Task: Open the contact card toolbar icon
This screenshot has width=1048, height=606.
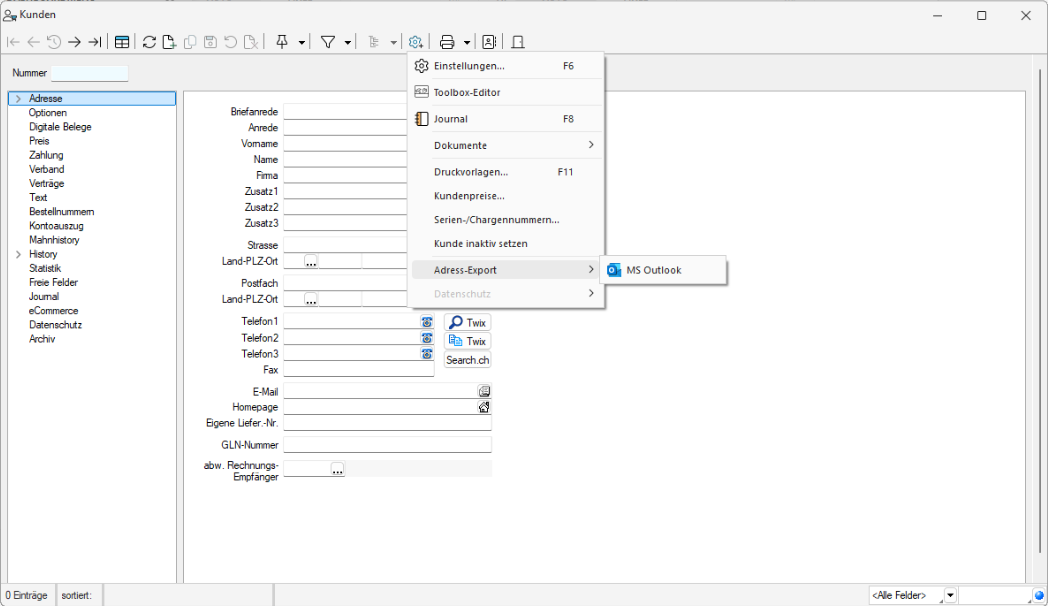Action: (x=489, y=42)
